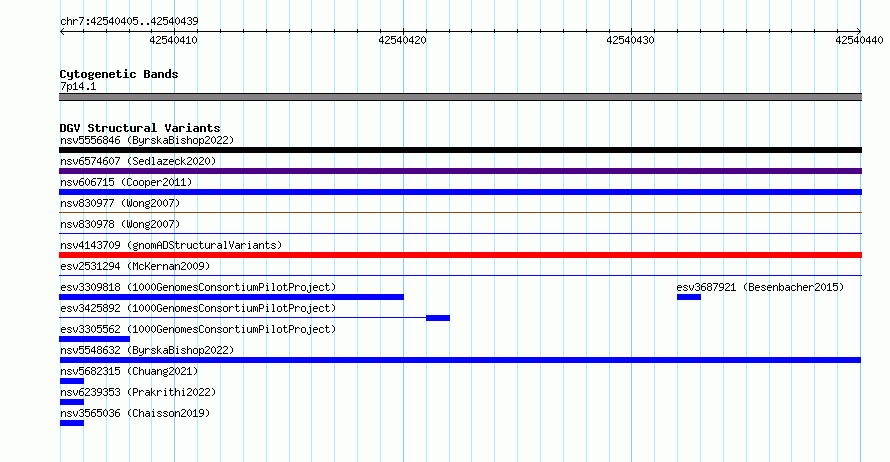Click the small blue esv3687921 bar
Screen dimensions: 890x462
point(689,297)
